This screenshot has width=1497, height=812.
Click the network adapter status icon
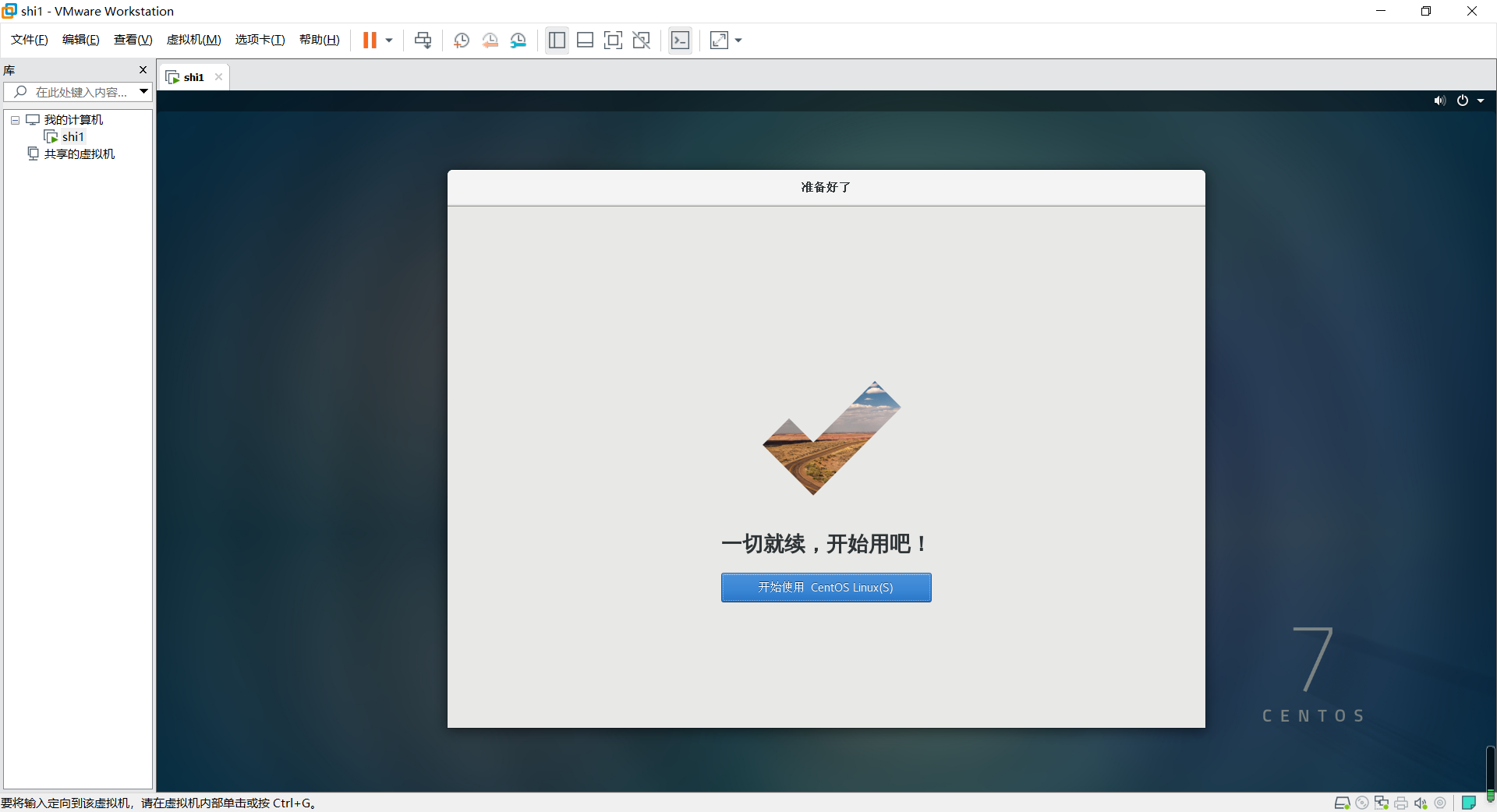pyautogui.click(x=1382, y=803)
